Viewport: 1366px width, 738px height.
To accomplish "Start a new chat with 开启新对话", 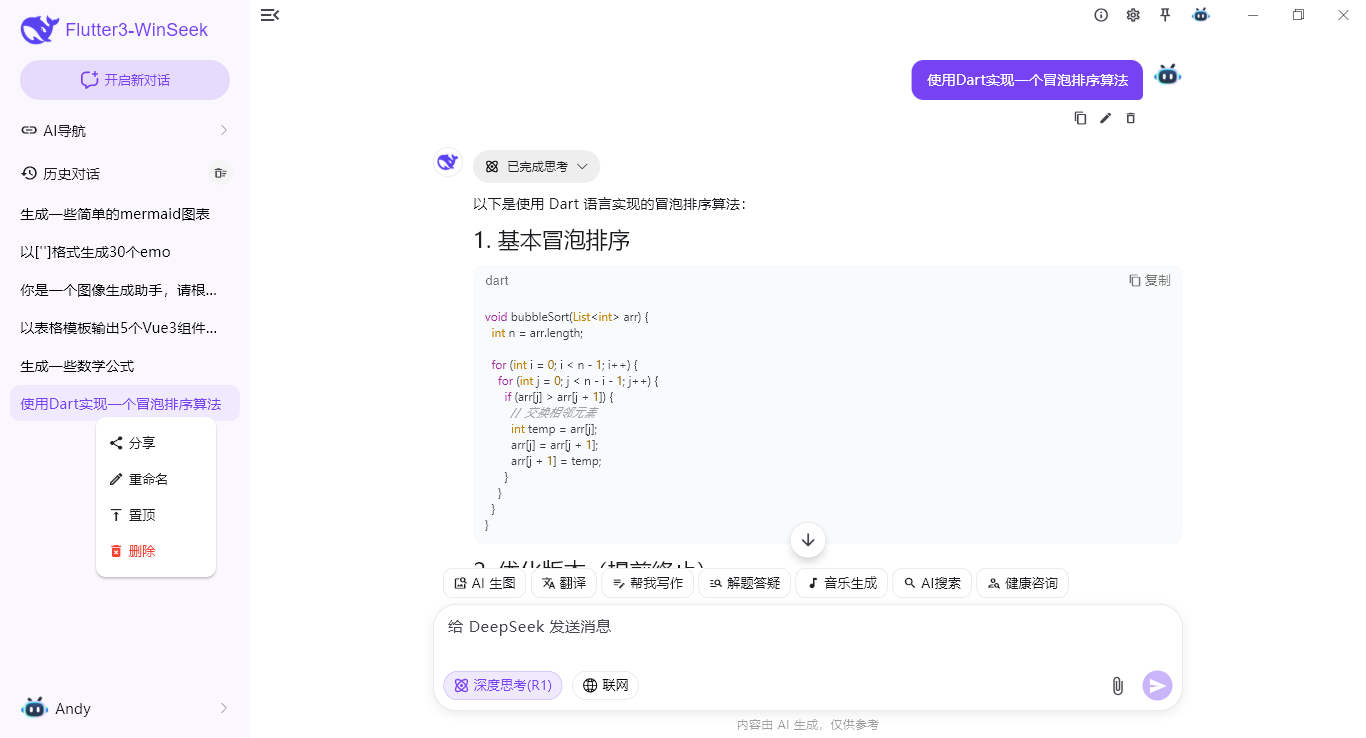I will 124,79.
